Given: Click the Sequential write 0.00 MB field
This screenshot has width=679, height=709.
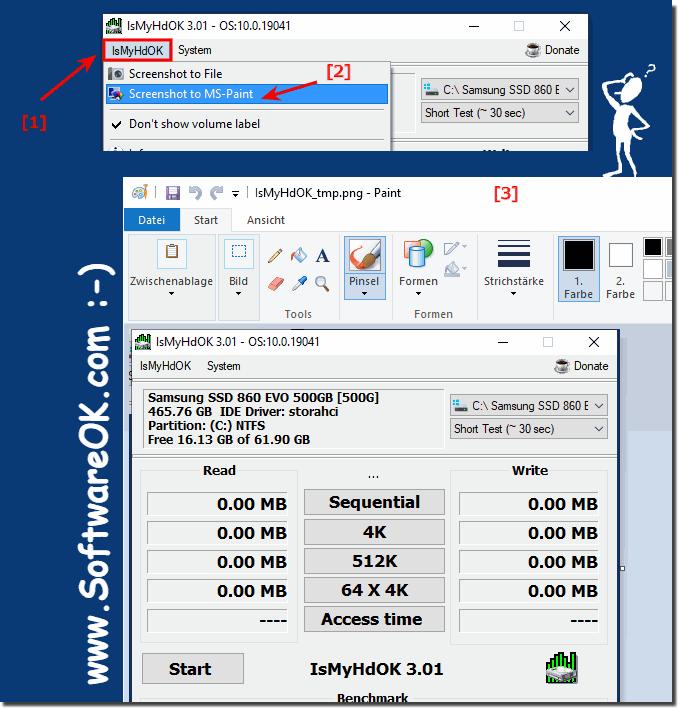Looking at the screenshot, I should 529,504.
